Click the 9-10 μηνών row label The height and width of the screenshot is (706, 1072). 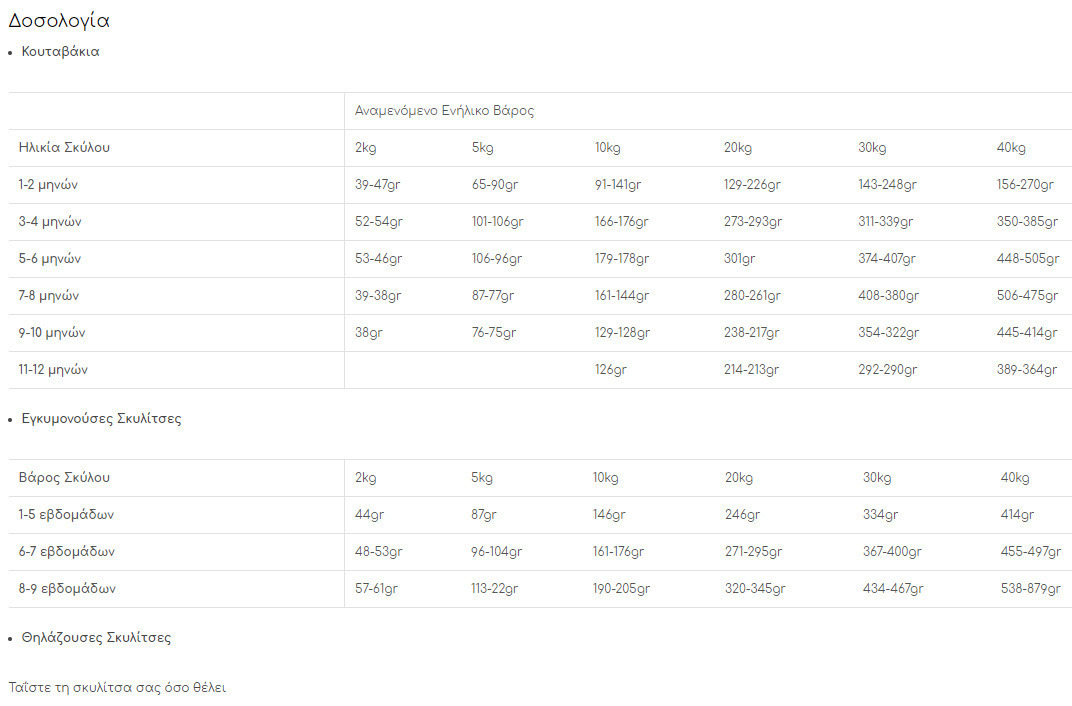pyautogui.click(x=53, y=333)
